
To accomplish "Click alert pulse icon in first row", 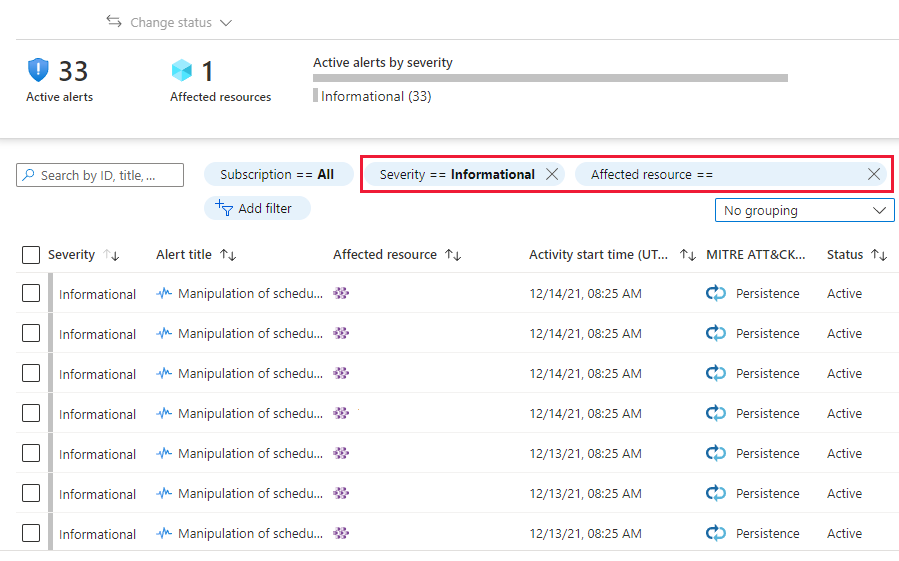I will pos(164,293).
